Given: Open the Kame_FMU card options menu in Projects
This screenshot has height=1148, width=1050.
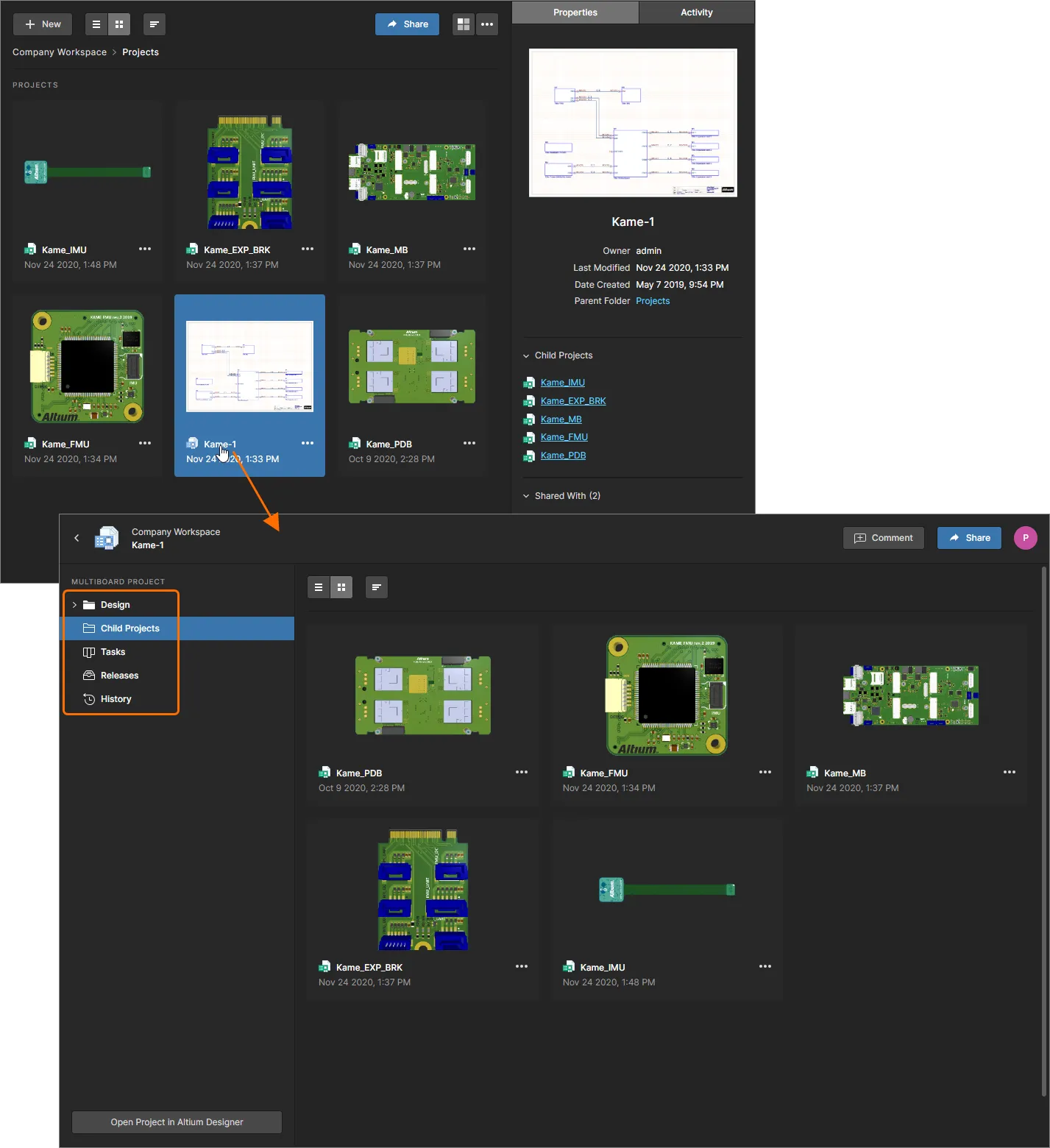Looking at the screenshot, I should [x=145, y=444].
